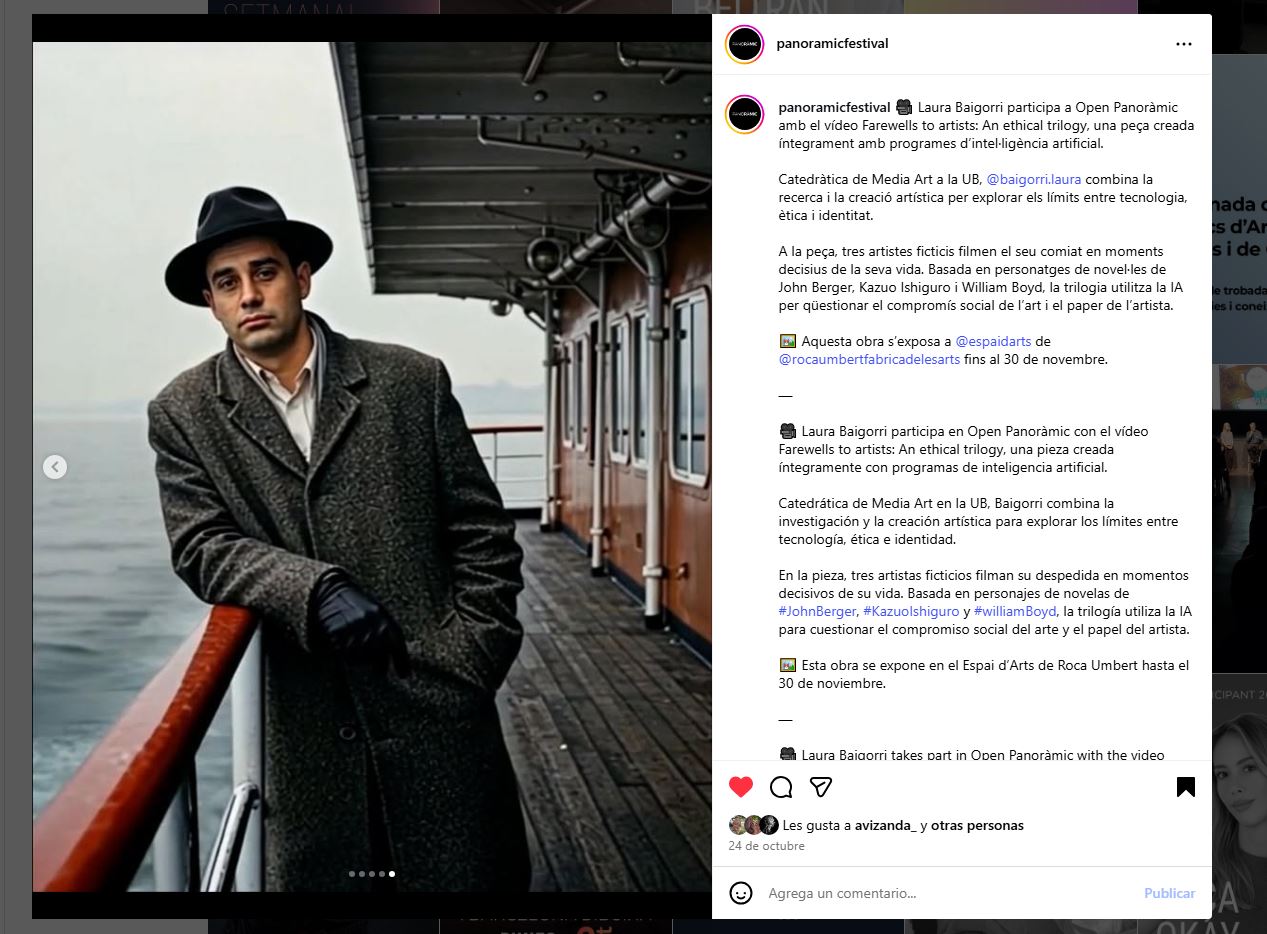
Task: Open the #williamBoyd hashtag
Action: [1015, 611]
